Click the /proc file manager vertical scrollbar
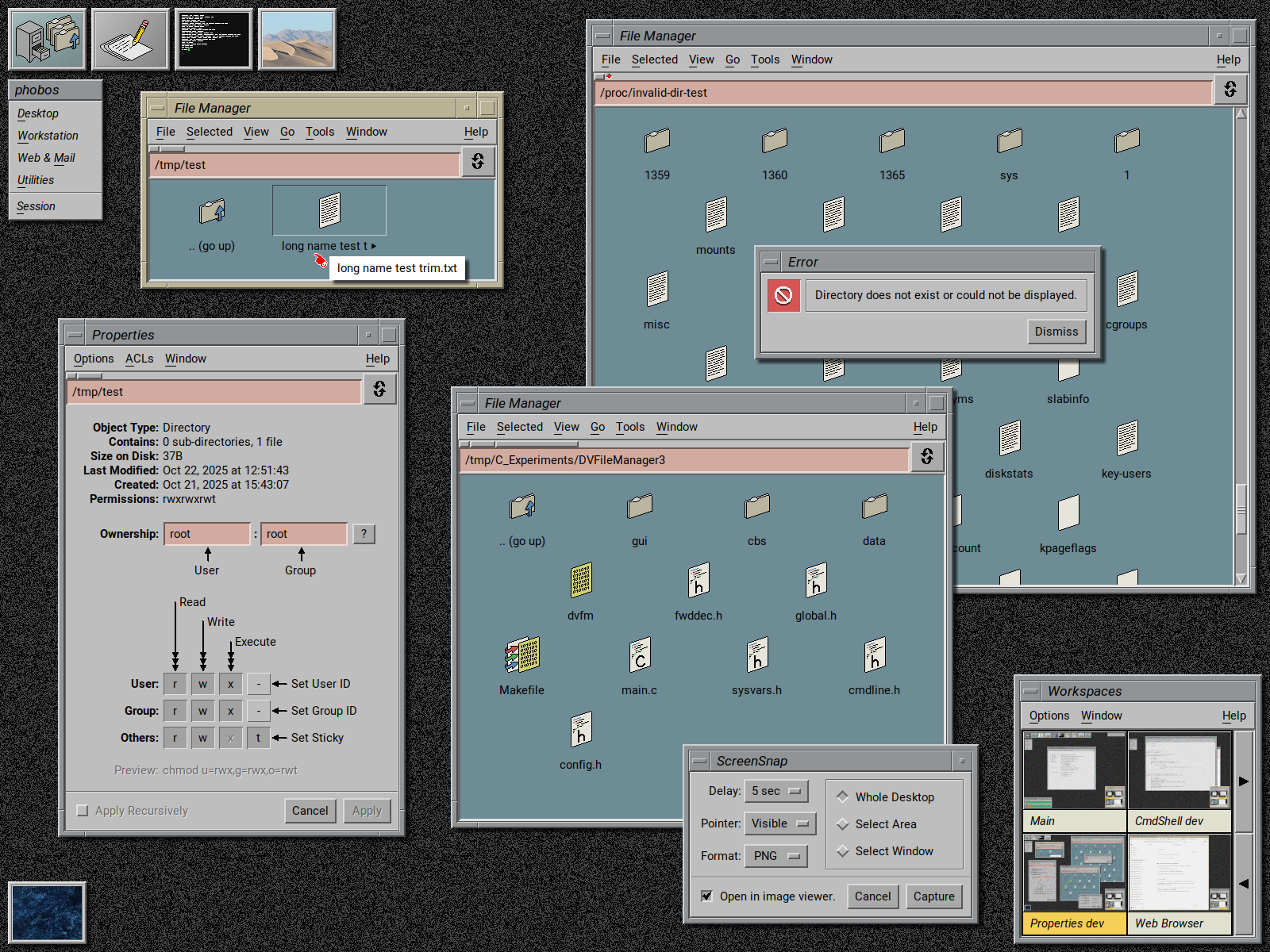This screenshot has height=952, width=1270. (1241, 346)
